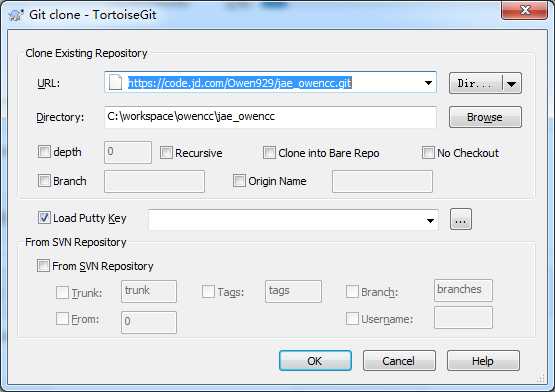Screen dimensions: 555x392
Task: Open the URL history dropdown arrow
Action: coord(428,83)
